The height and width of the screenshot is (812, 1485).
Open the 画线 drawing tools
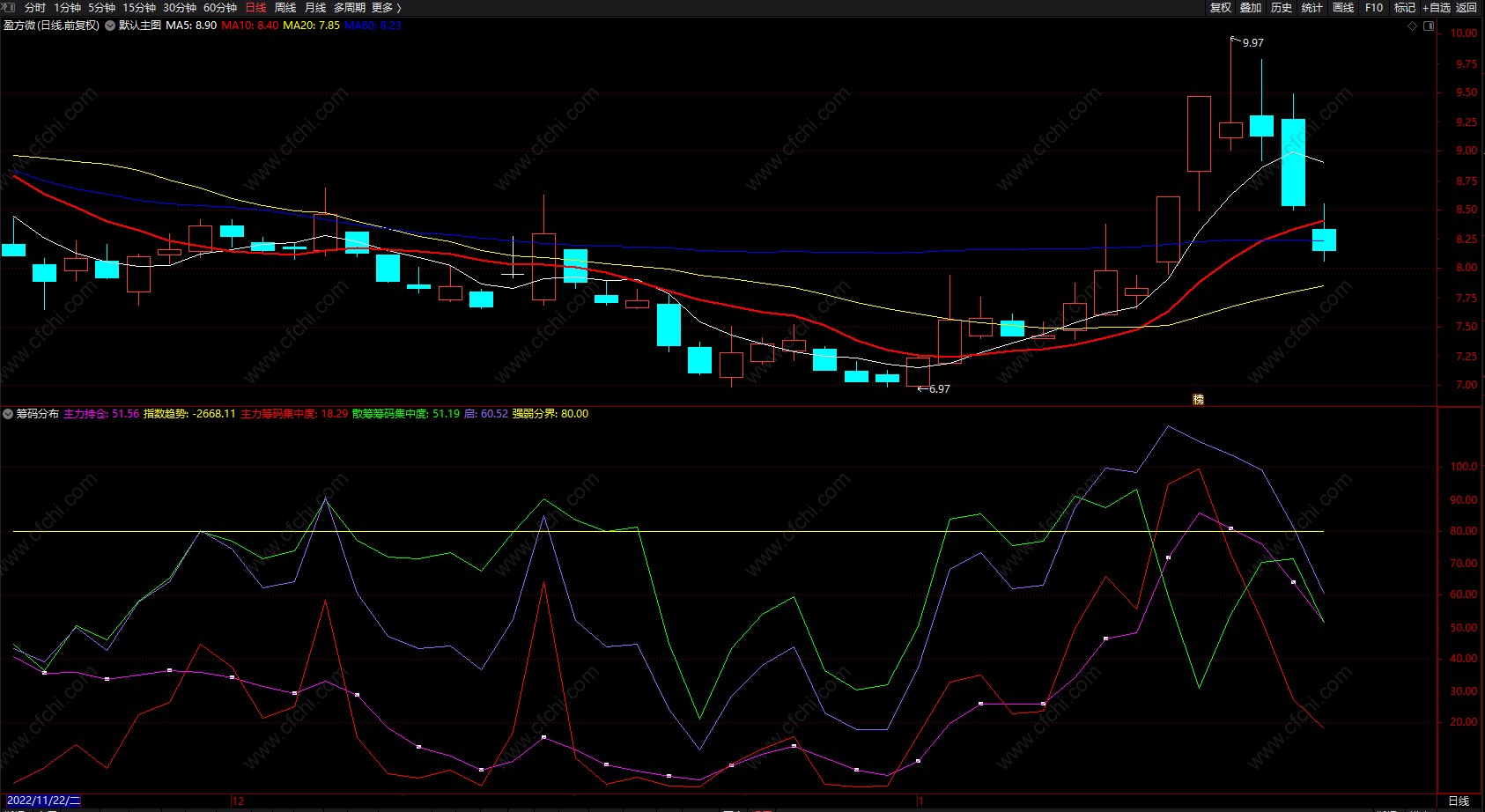tap(1343, 8)
